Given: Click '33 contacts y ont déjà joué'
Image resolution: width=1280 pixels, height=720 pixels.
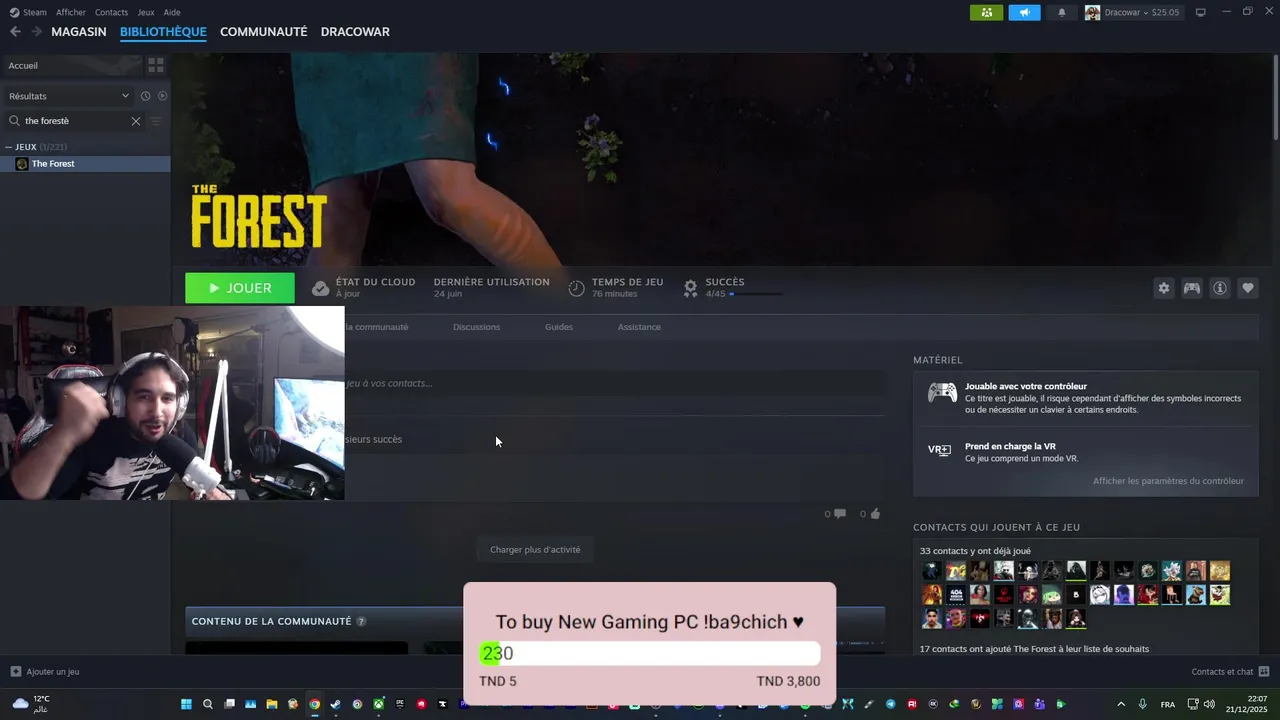Looking at the screenshot, I should pyautogui.click(x=975, y=551).
